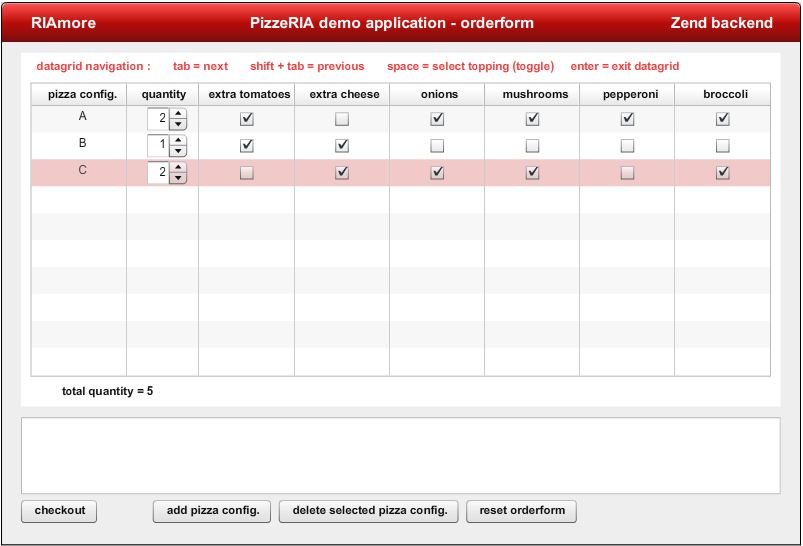Decrease quantity for pizza config C

[x=178, y=178]
